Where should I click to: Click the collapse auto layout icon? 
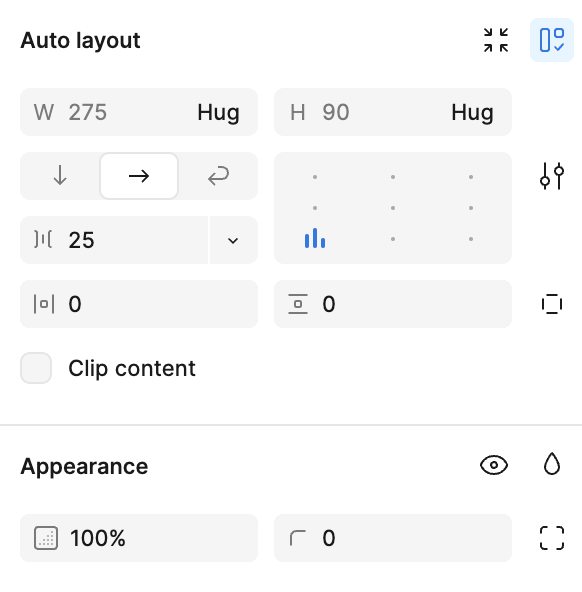point(496,40)
